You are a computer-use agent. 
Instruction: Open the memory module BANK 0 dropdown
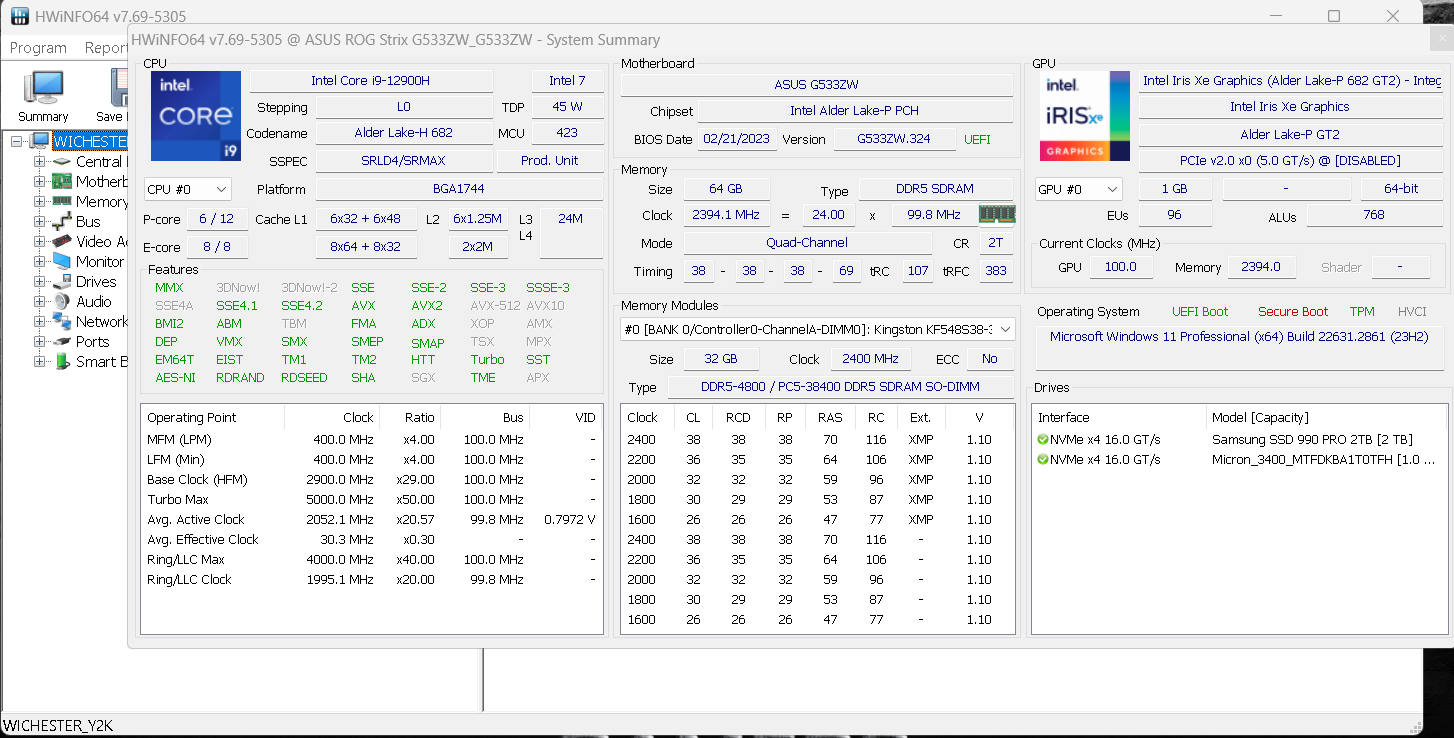[x=818, y=329]
